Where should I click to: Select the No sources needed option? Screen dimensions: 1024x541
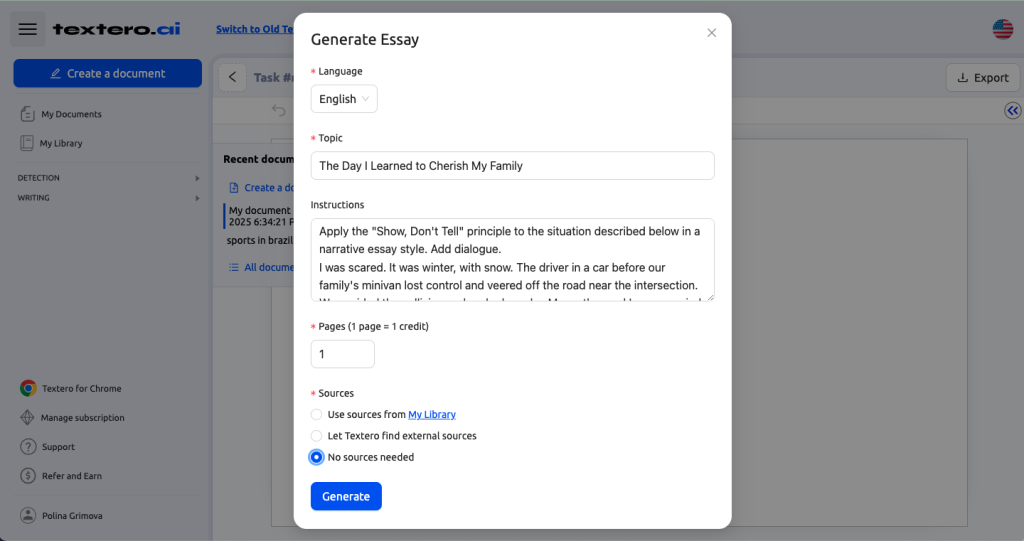coord(316,457)
